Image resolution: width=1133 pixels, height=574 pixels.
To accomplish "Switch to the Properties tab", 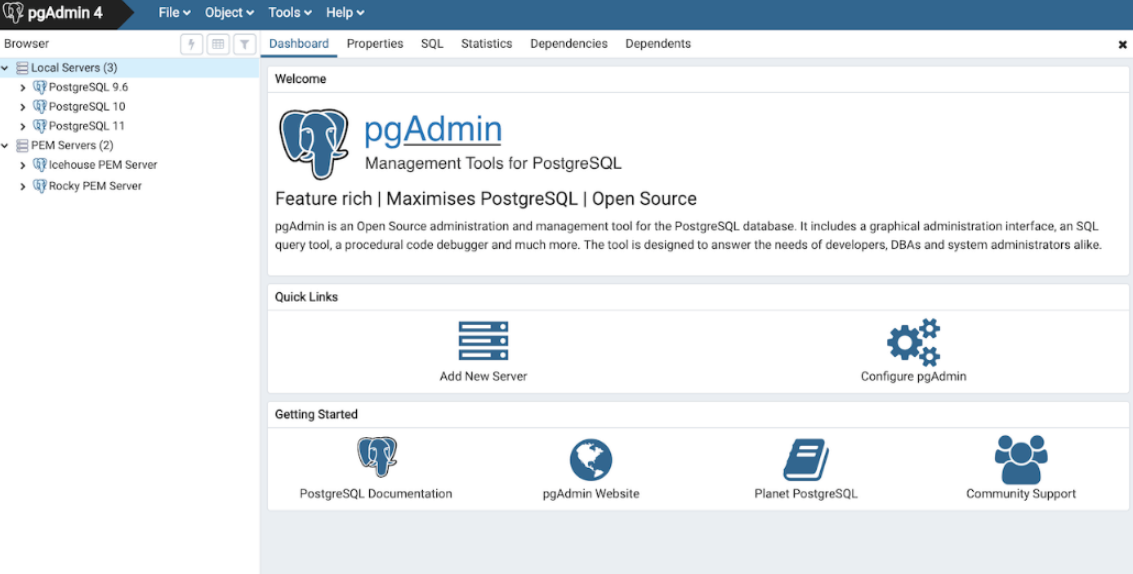I will click(x=375, y=43).
